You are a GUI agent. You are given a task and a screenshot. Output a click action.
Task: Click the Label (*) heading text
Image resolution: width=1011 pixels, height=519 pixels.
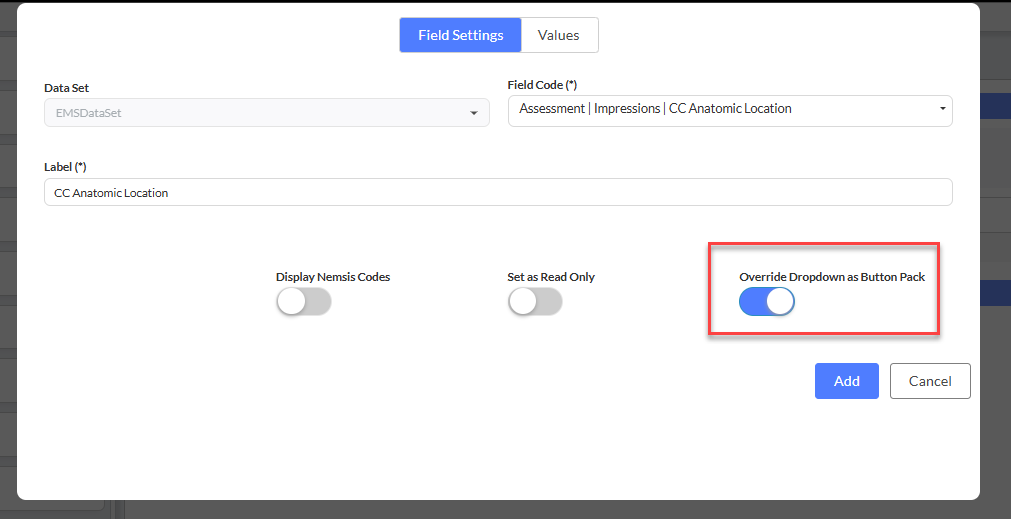(x=65, y=167)
